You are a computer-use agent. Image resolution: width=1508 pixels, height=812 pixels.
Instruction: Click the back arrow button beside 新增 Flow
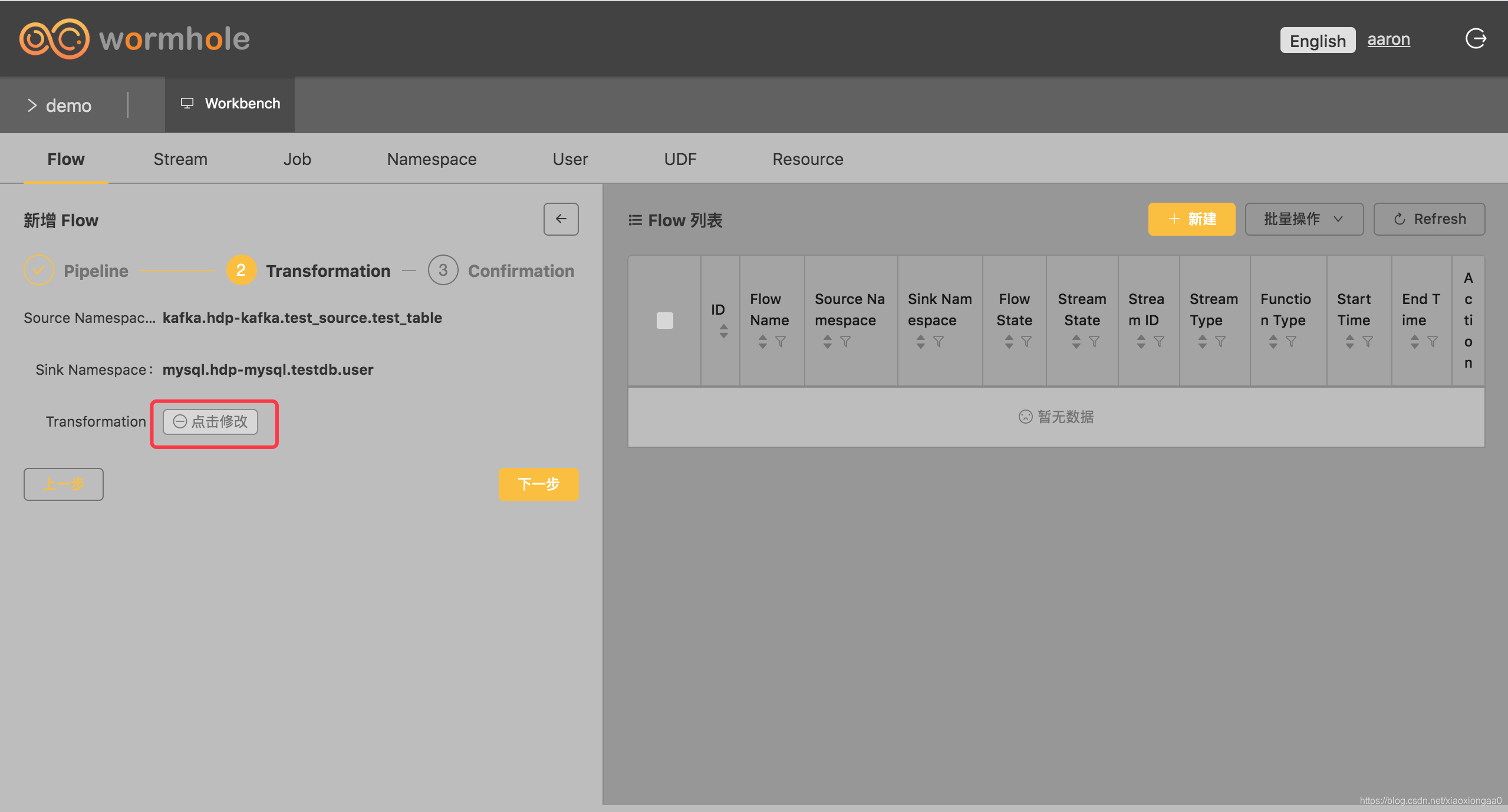pyautogui.click(x=561, y=219)
